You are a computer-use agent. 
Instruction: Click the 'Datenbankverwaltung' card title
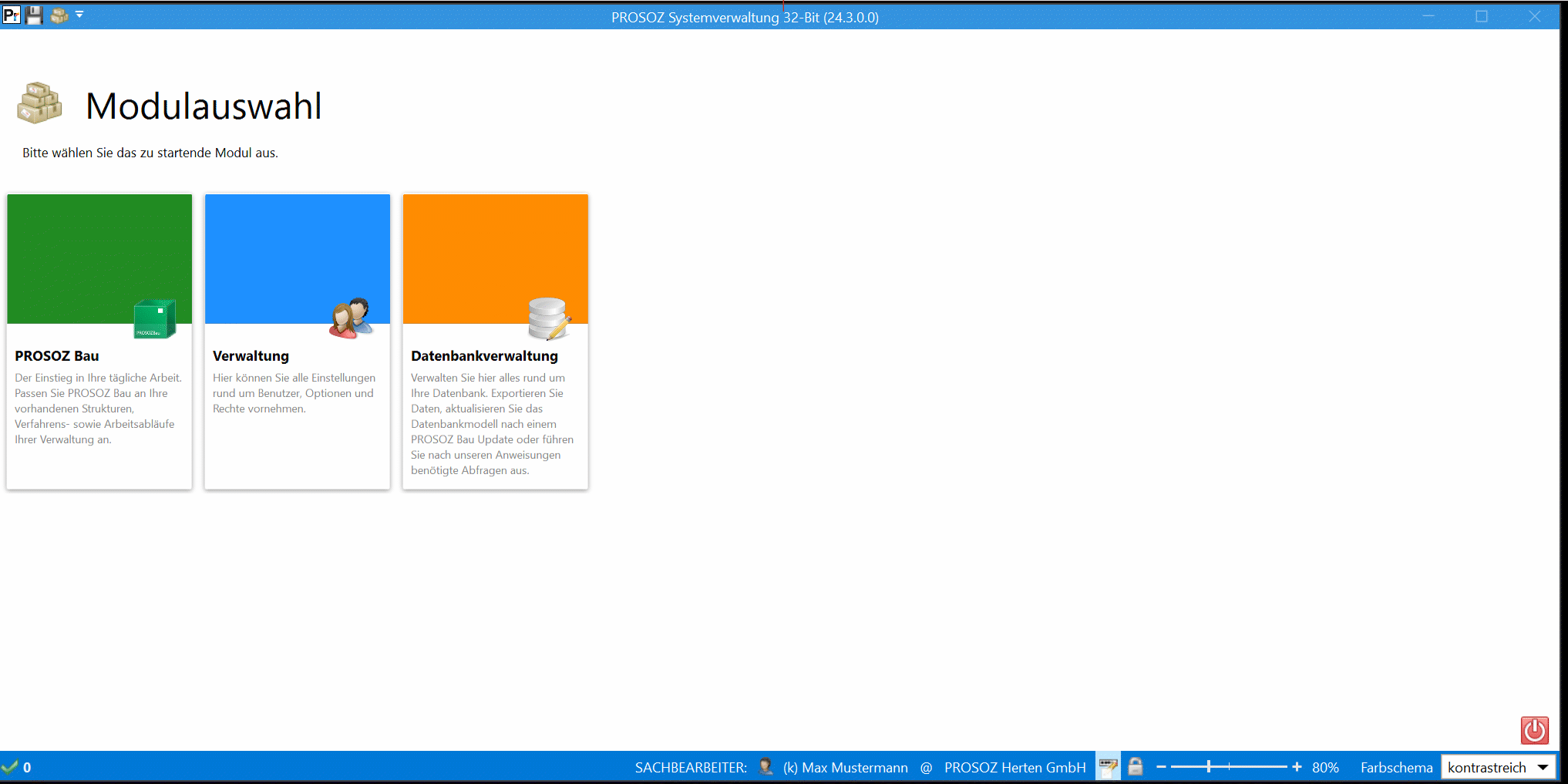pos(484,356)
